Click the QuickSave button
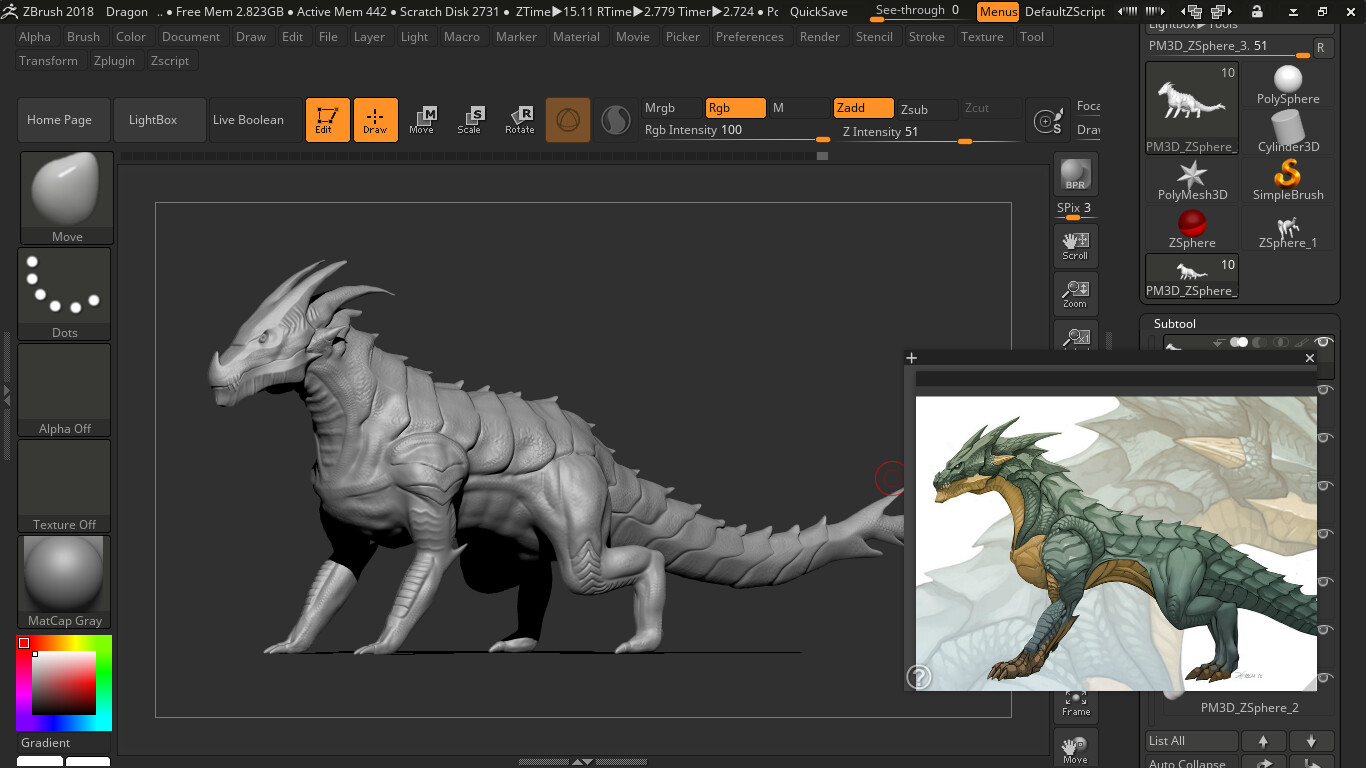The height and width of the screenshot is (768, 1366). [818, 11]
